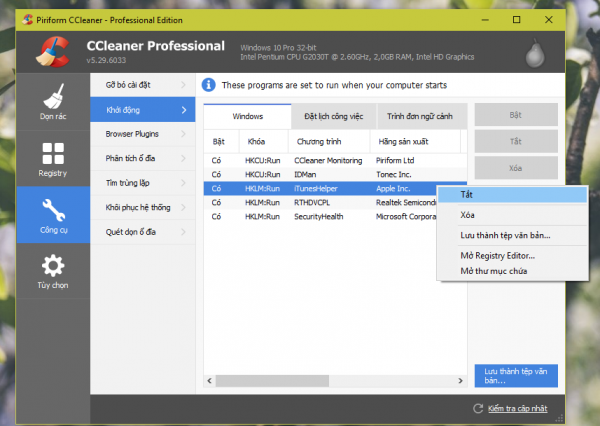600x426 pixels.
Task: Click the chevron next to Khởi động
Action: point(184,110)
